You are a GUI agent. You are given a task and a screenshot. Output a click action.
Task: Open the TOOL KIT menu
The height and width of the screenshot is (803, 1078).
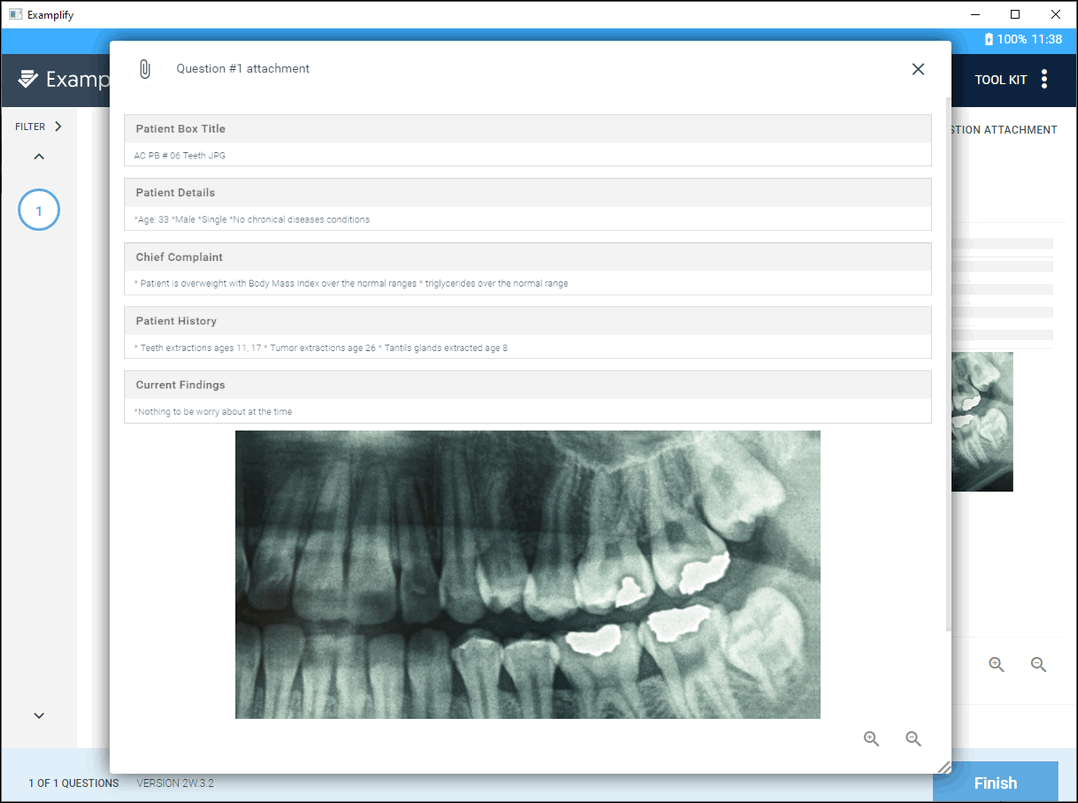1000,80
